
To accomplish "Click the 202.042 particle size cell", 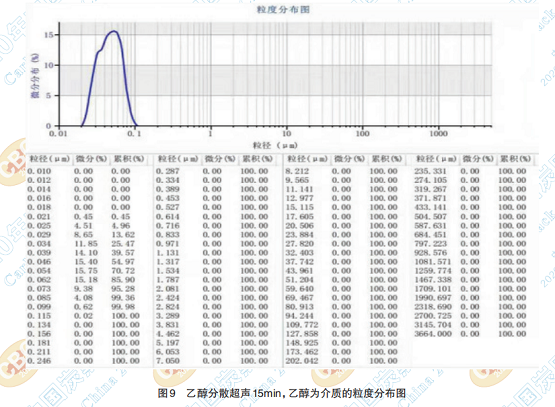I will coord(302,361).
